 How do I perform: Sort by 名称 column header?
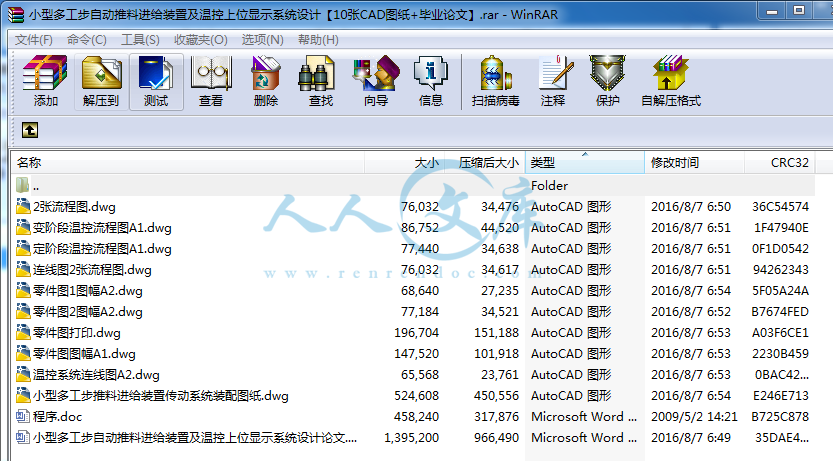tap(188, 163)
